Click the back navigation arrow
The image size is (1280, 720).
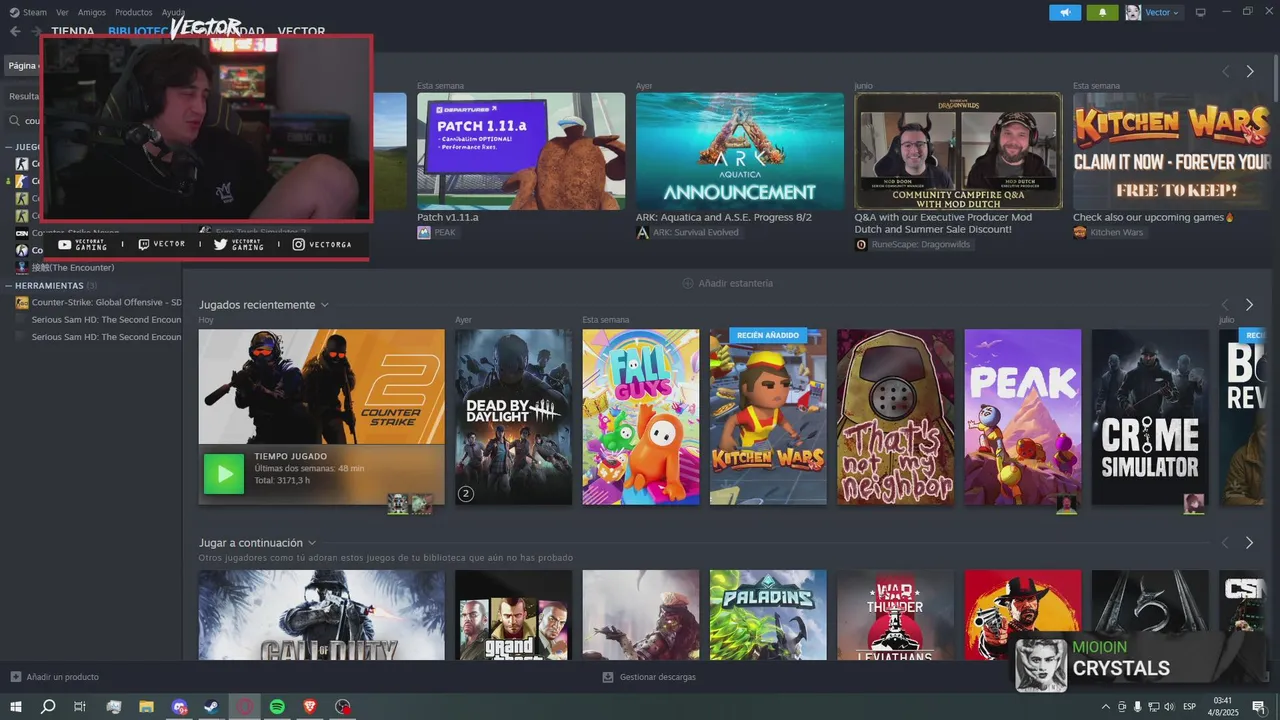point(15,31)
